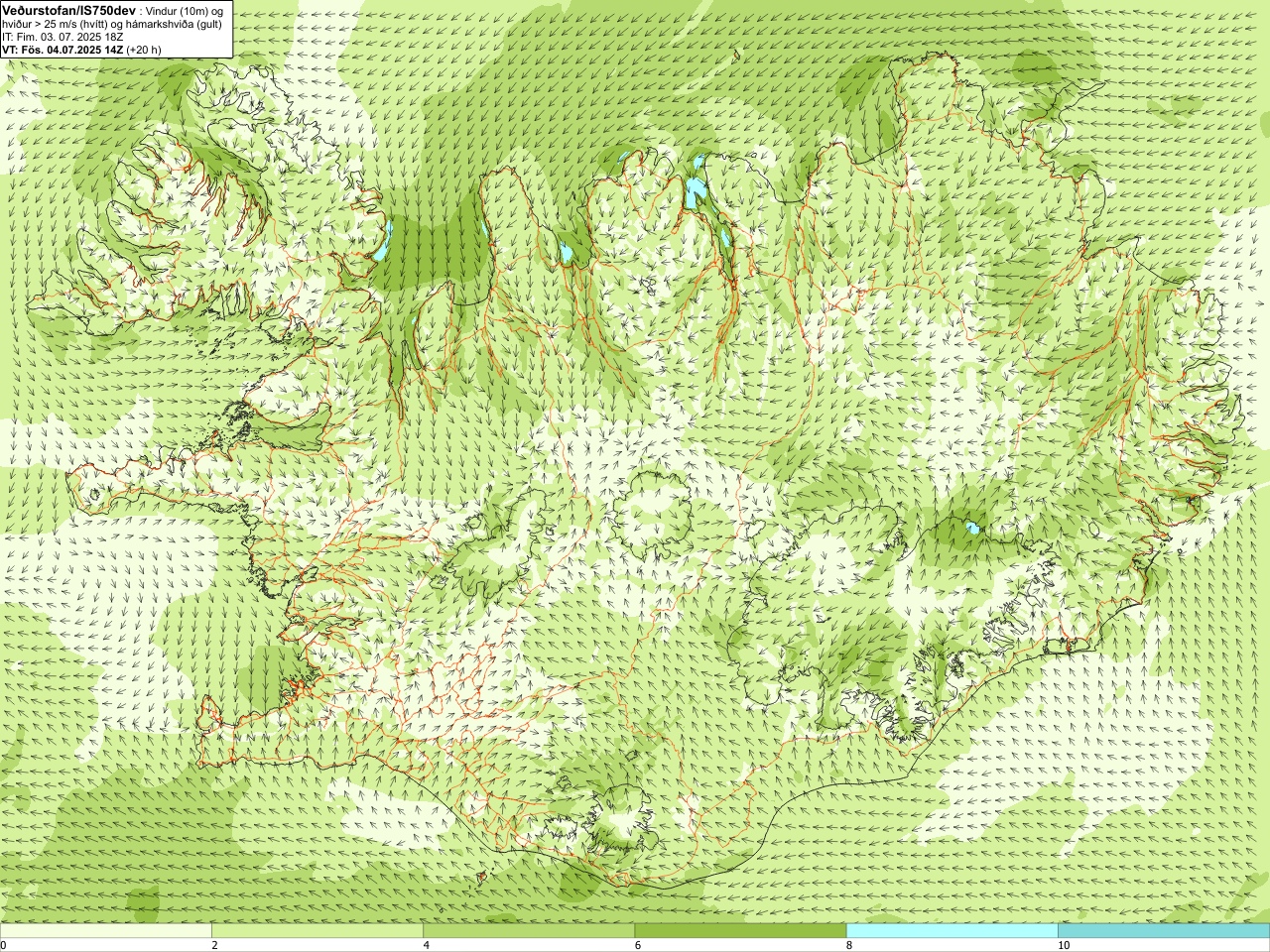Click the light cyan 8–10 legend segment
The width and height of the screenshot is (1270, 952).
[x=952, y=931]
